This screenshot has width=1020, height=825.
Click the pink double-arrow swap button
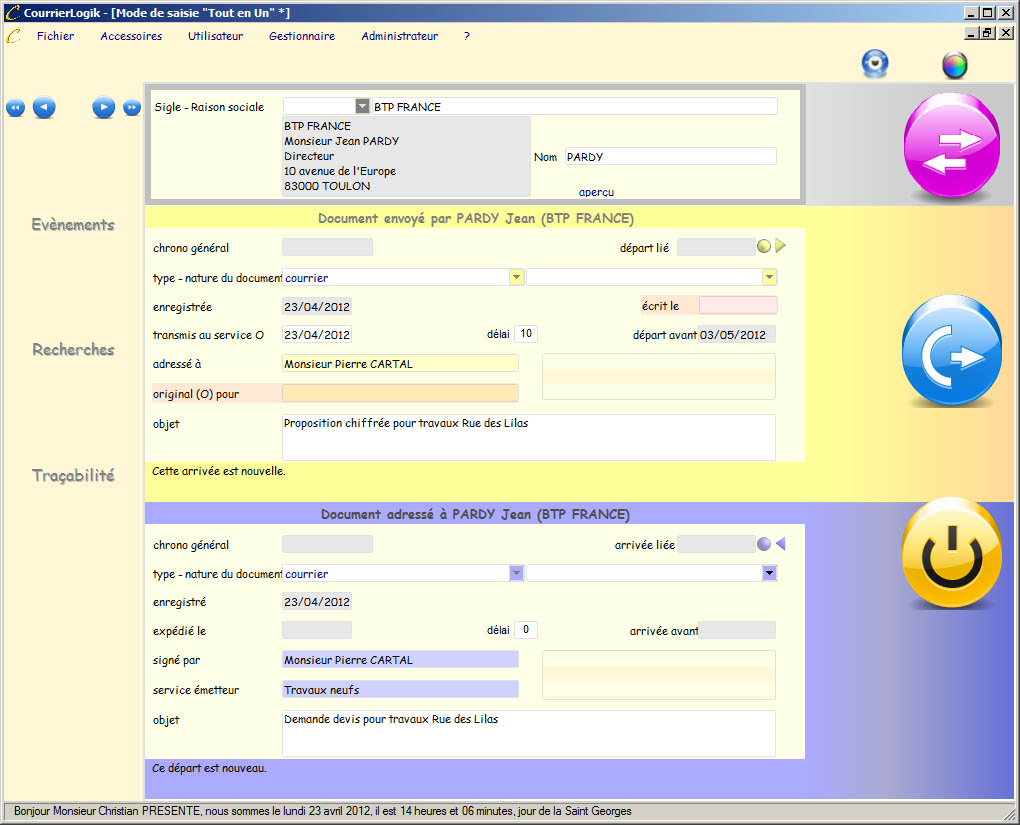click(x=950, y=148)
